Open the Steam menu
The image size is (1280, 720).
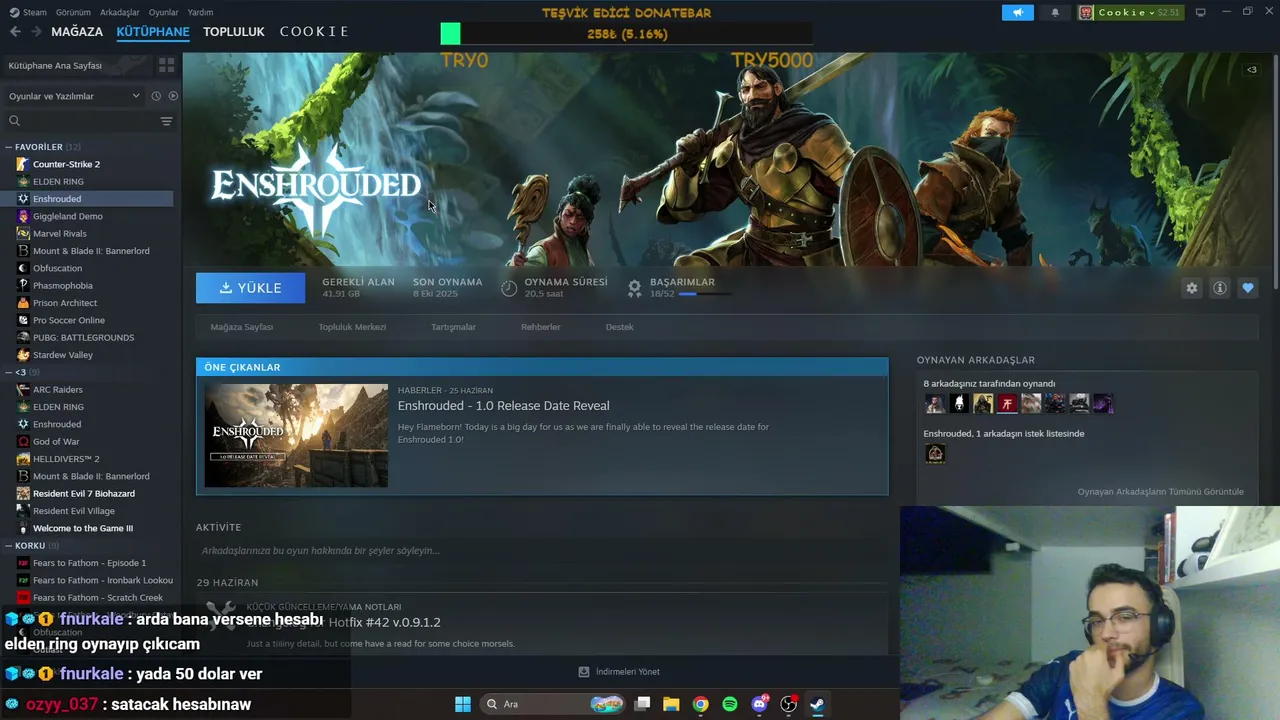[x=29, y=12]
